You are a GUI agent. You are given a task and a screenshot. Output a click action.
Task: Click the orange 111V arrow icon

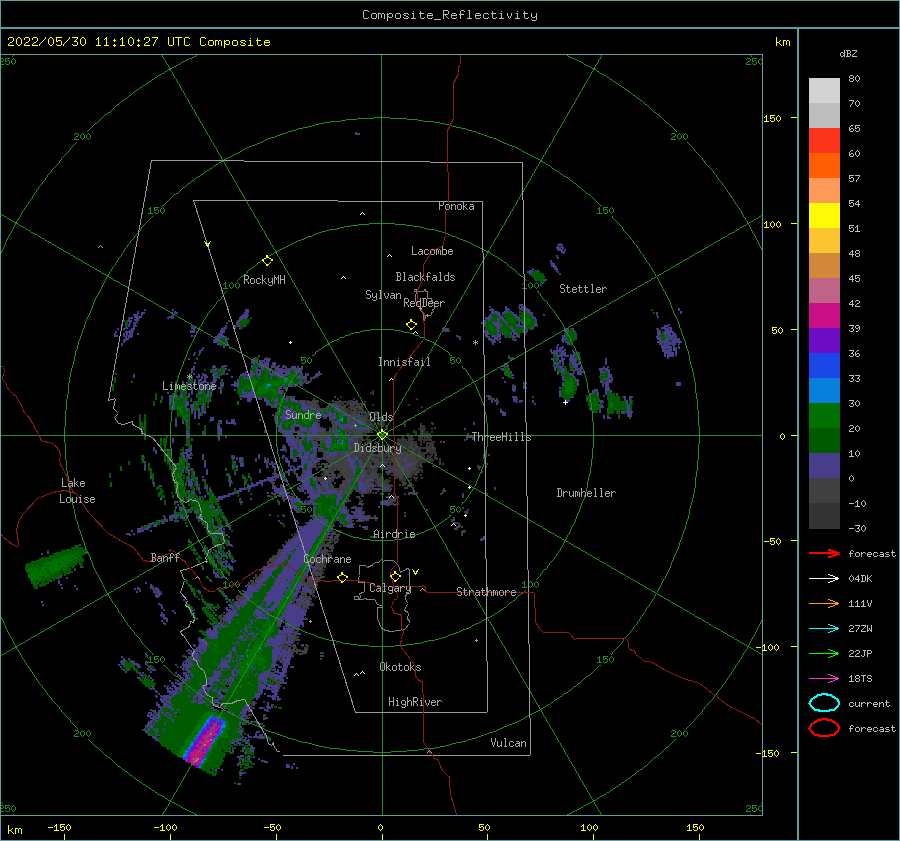tap(824, 603)
